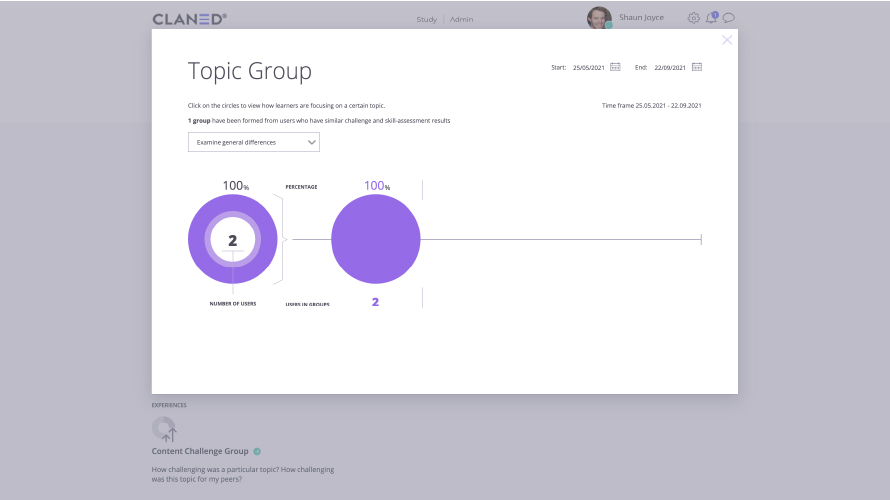Switch to the Admin tab
This screenshot has height=500, width=890.
(x=462, y=19)
